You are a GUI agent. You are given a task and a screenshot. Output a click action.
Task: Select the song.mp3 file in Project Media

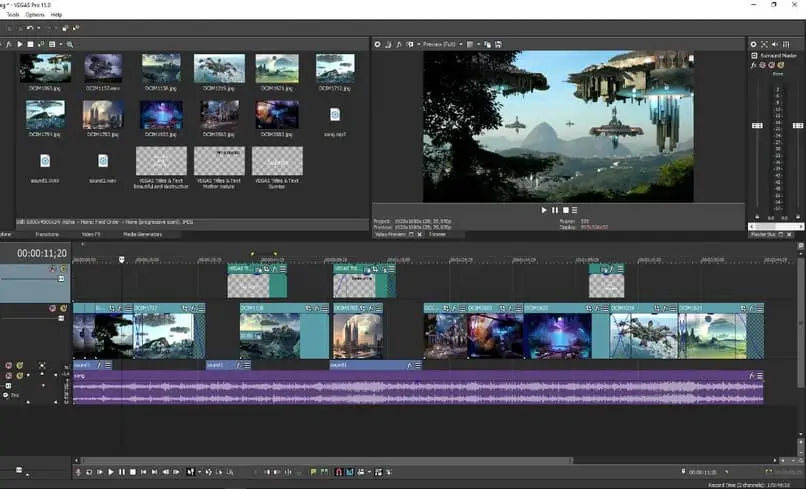point(335,121)
